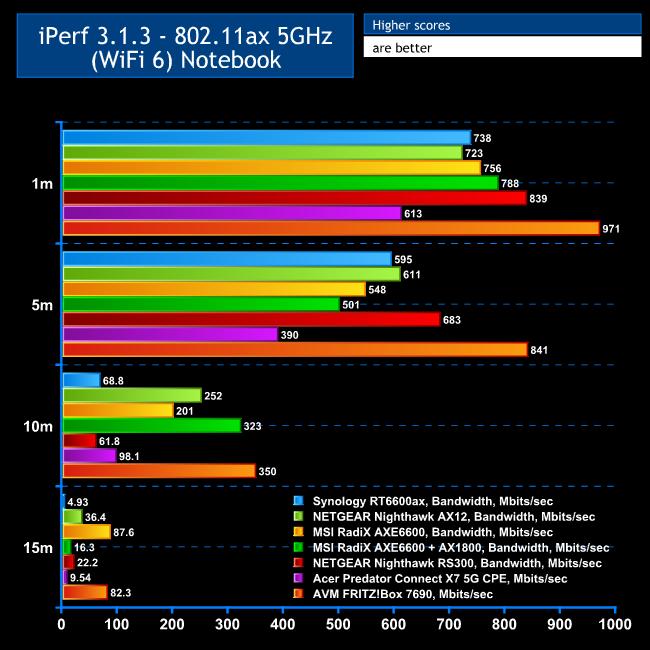Click the 22.2 value label
Screen dimensions: 650x650
tap(87, 563)
